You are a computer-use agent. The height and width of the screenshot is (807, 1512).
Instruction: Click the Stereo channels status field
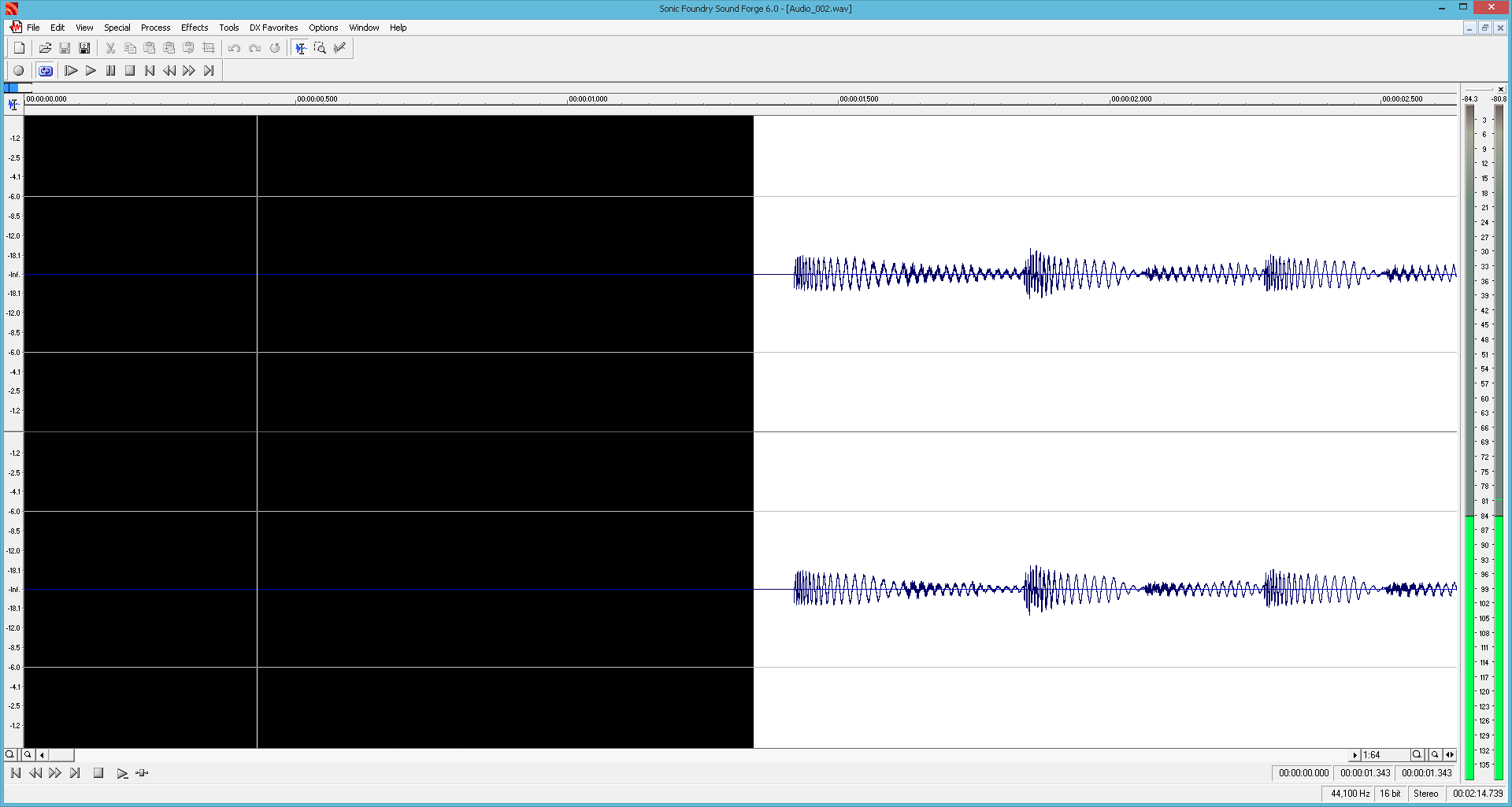[1426, 794]
